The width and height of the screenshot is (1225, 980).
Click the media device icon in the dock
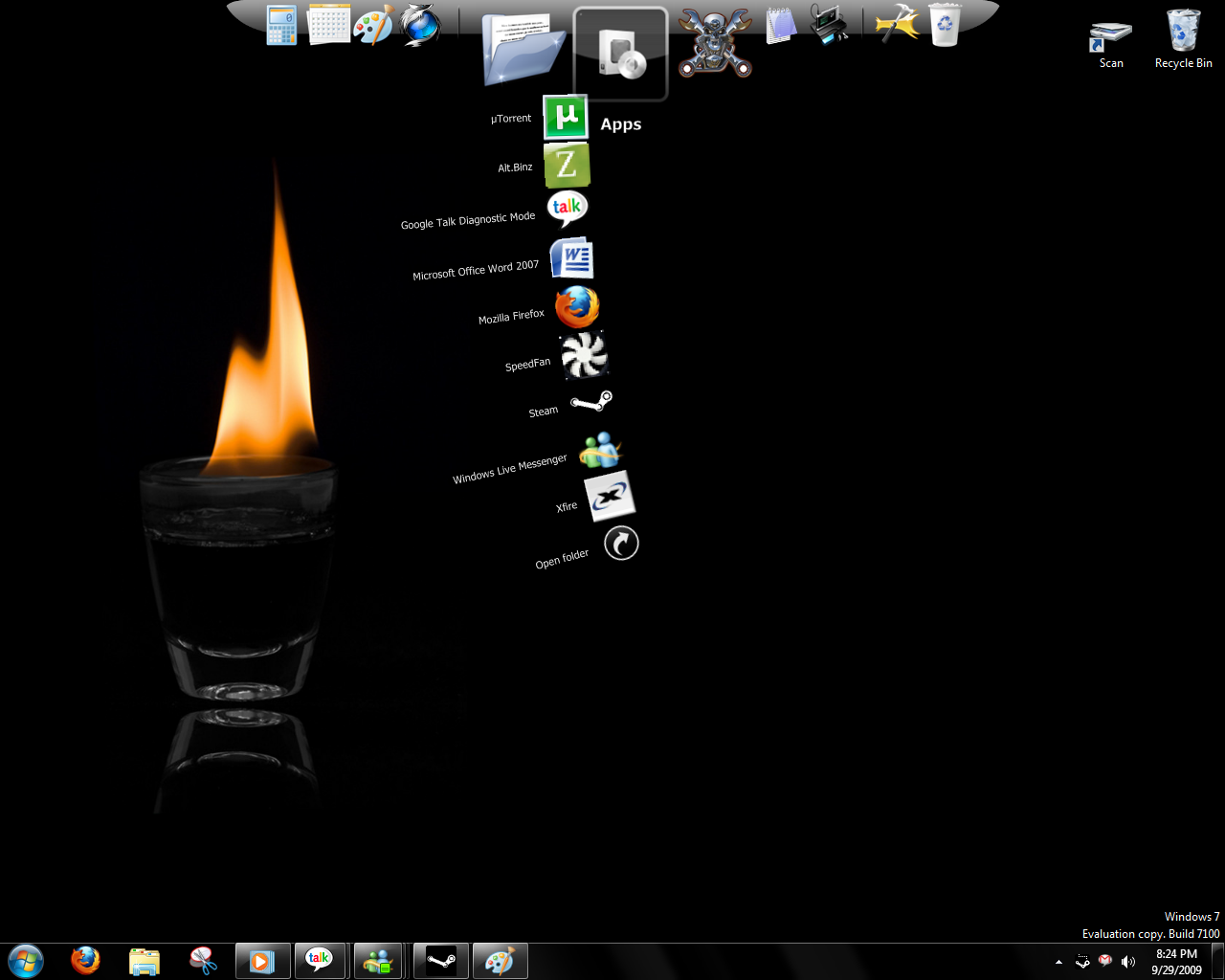829,25
